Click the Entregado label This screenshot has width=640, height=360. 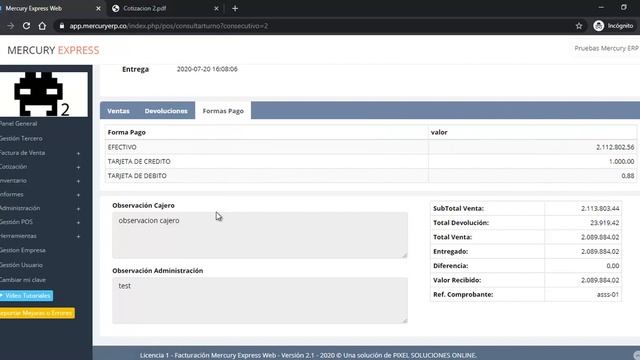[x=451, y=251]
